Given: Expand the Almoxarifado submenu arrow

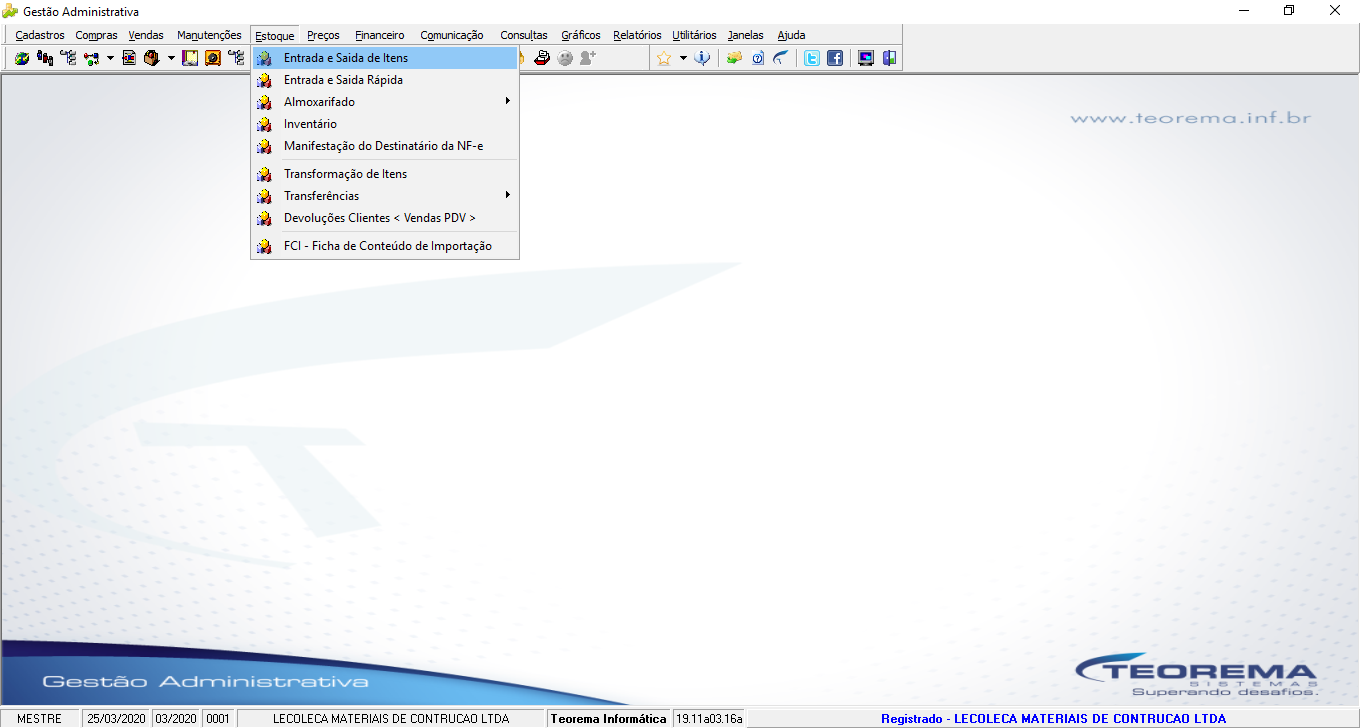Looking at the screenshot, I should tap(508, 102).
